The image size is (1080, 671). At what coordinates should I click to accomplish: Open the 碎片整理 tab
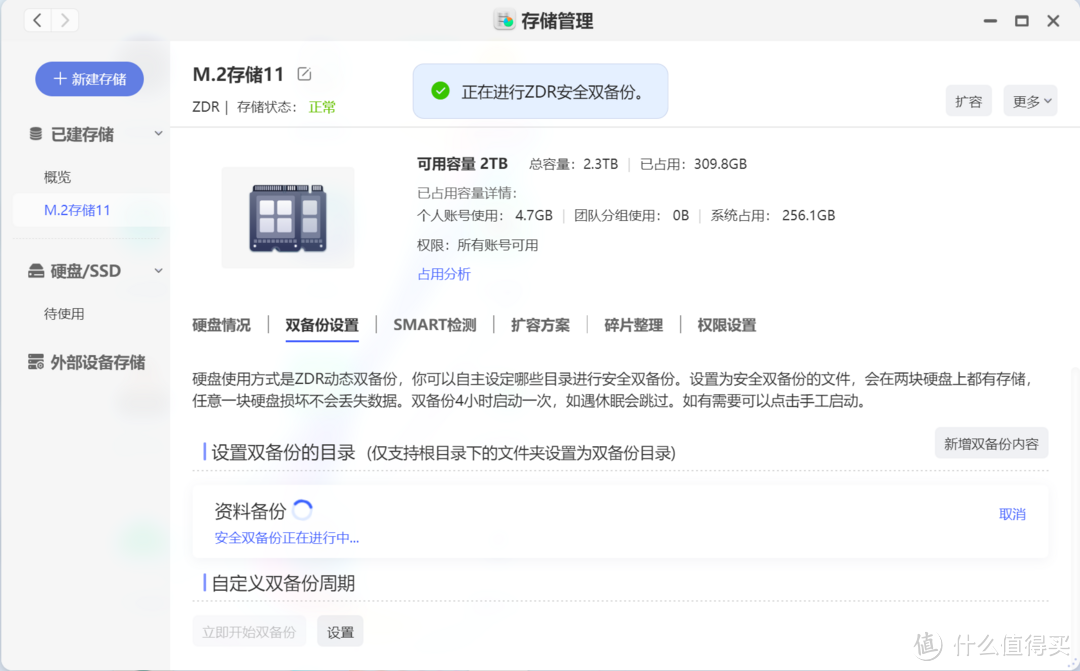(x=633, y=325)
